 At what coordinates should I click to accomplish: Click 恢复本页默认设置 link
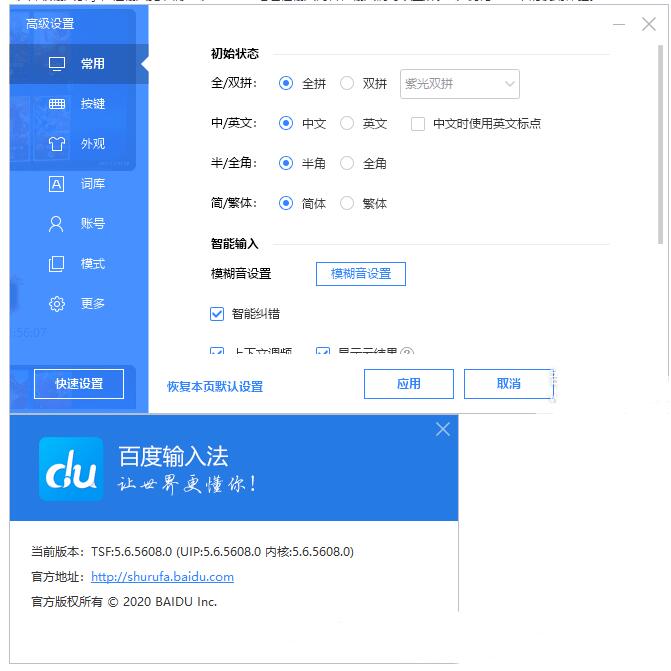(215, 387)
